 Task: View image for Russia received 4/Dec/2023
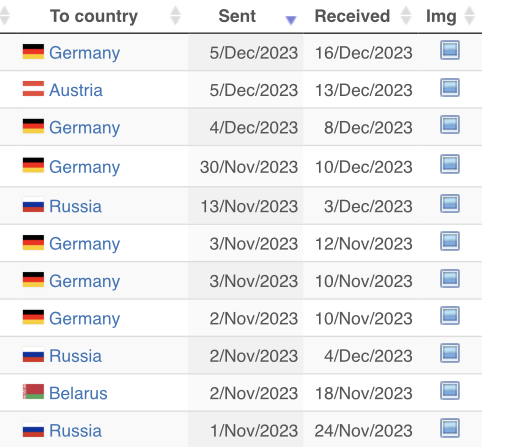click(x=450, y=353)
